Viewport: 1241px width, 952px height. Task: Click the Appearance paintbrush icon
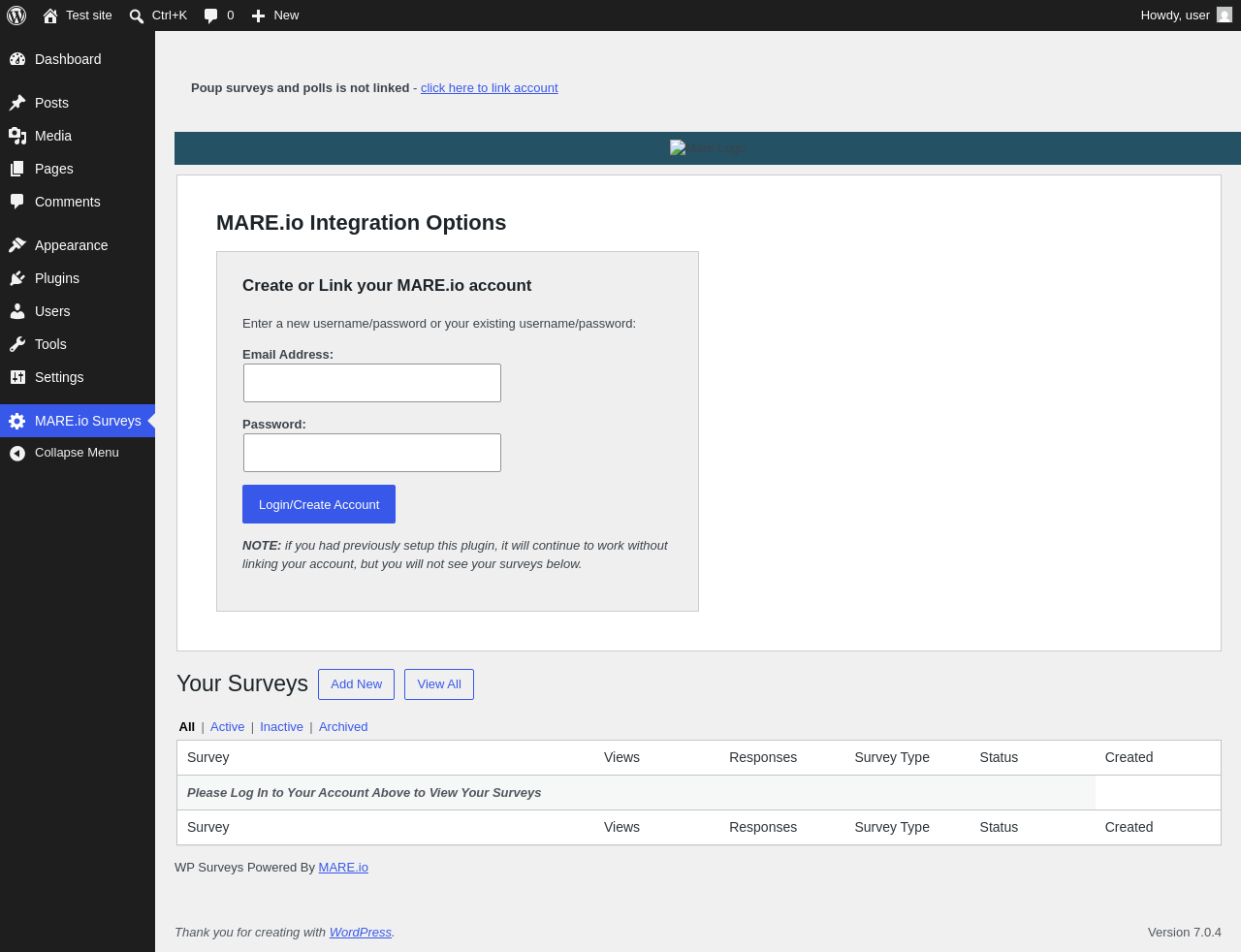click(x=17, y=245)
